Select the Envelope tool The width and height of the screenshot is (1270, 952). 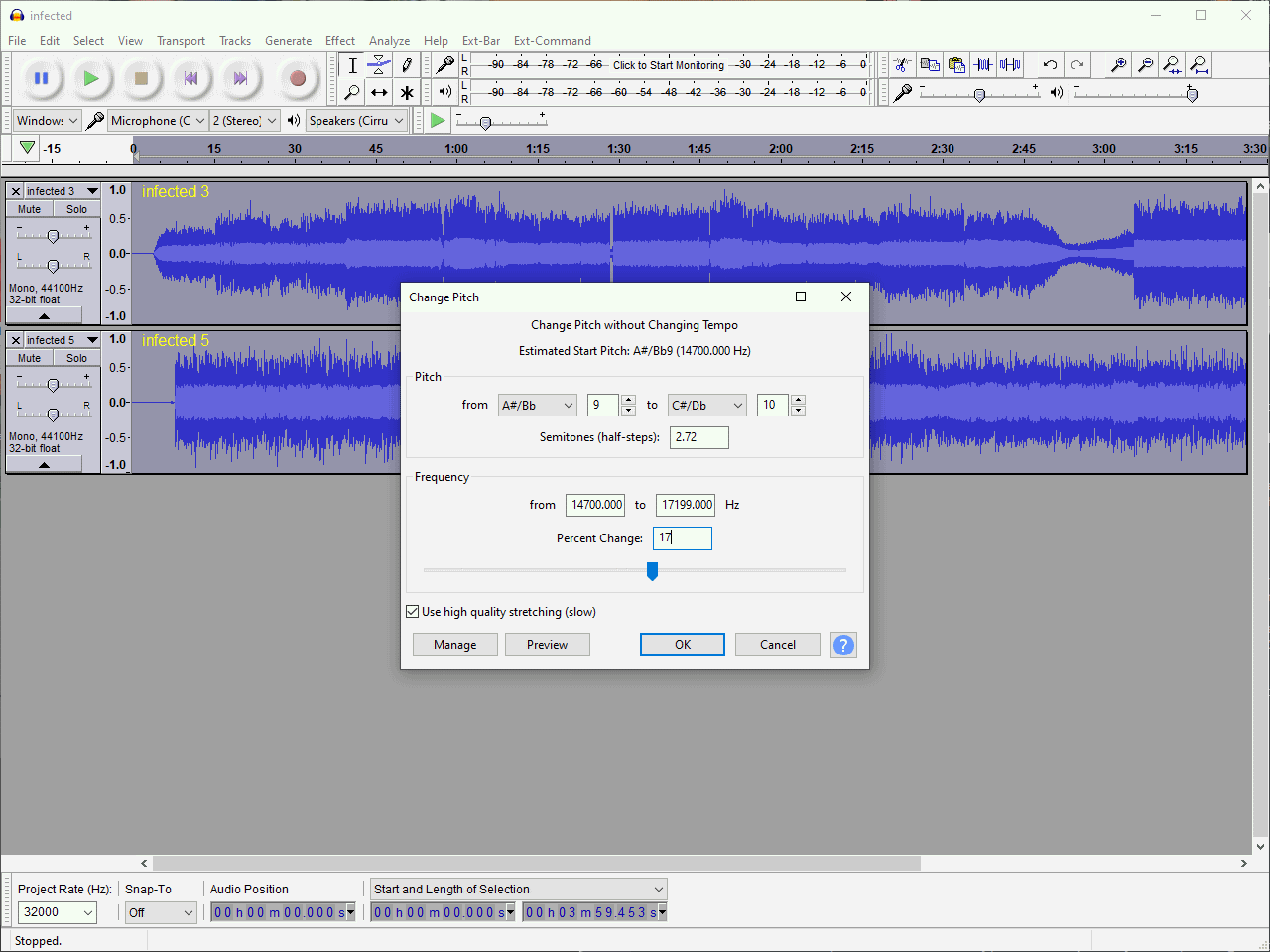pos(379,65)
